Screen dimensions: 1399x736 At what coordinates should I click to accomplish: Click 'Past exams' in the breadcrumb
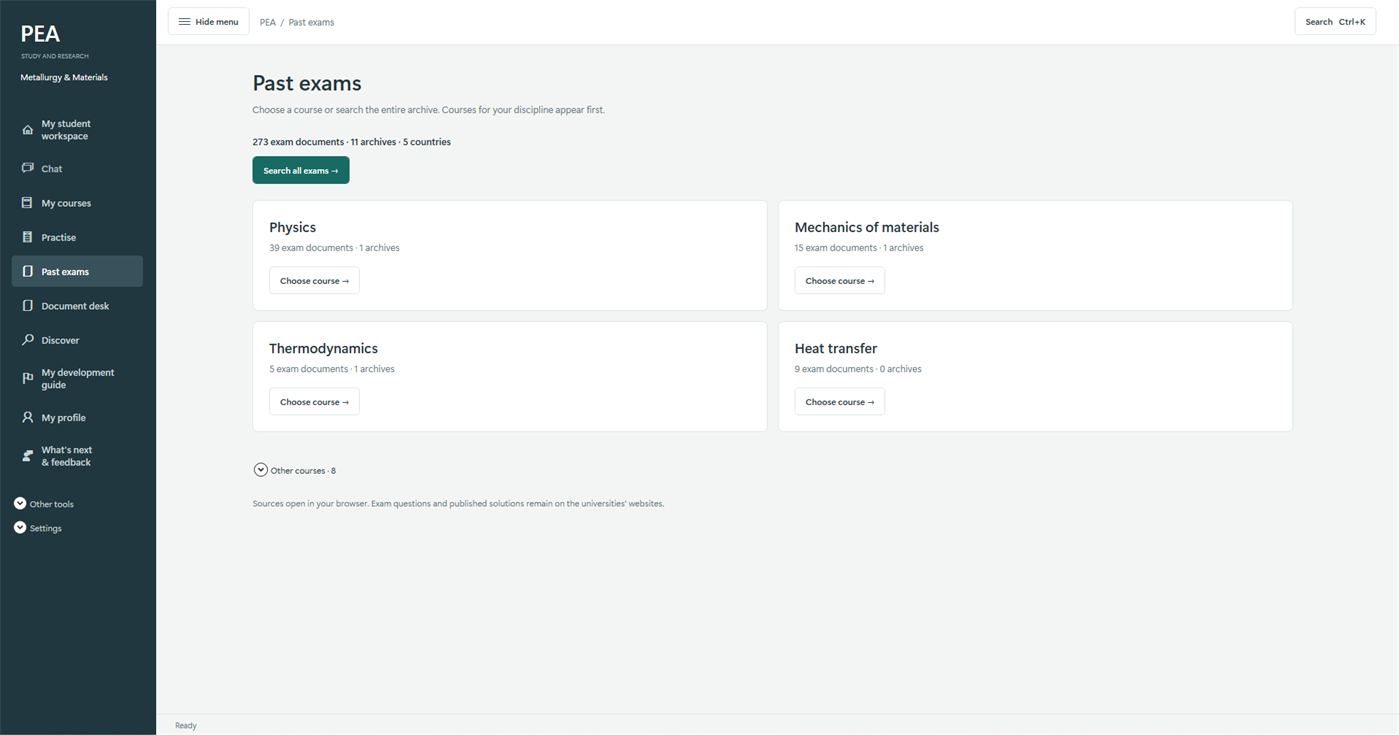(x=312, y=22)
